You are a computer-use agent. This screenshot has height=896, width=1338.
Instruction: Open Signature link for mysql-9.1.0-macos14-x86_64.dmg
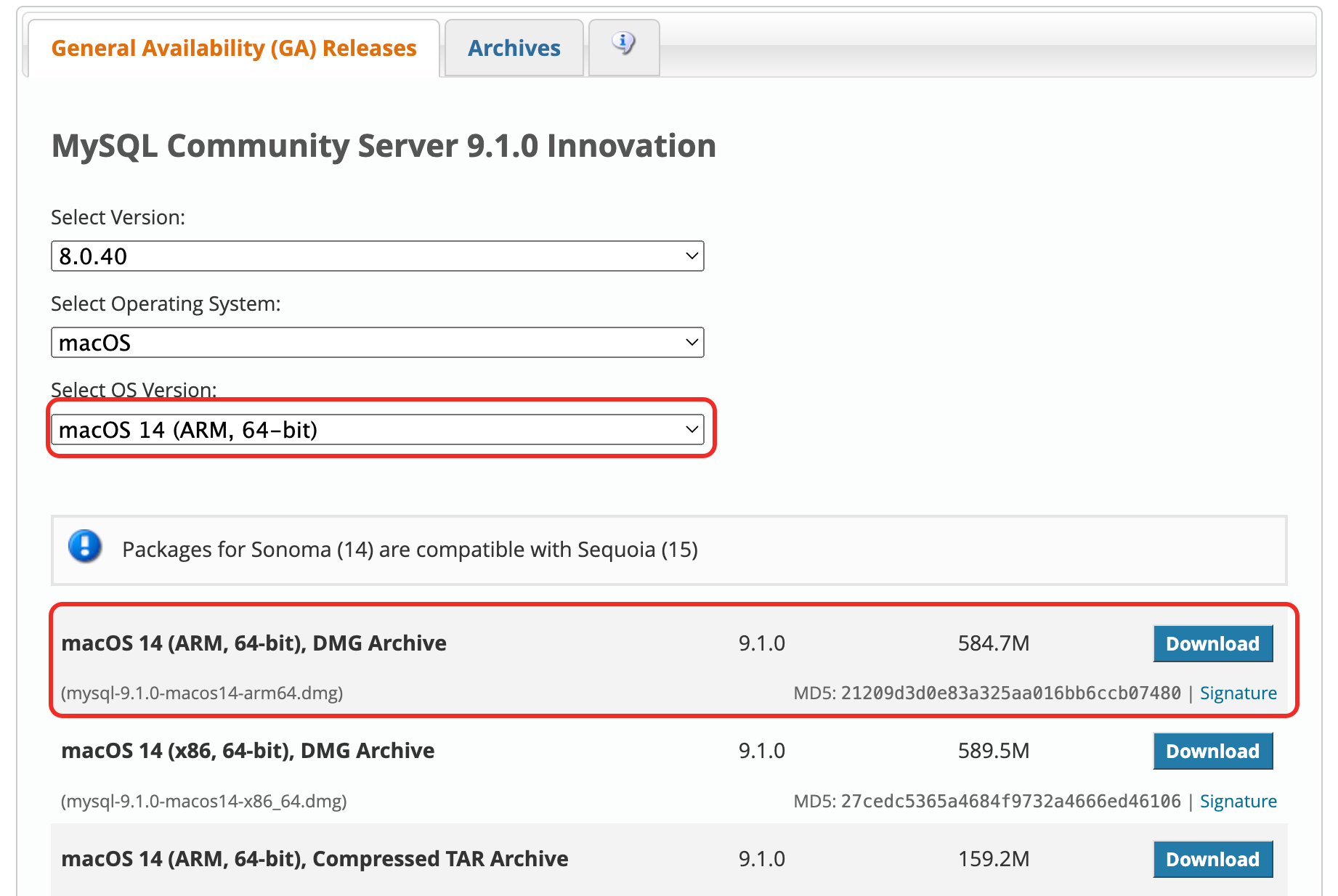(x=1238, y=802)
